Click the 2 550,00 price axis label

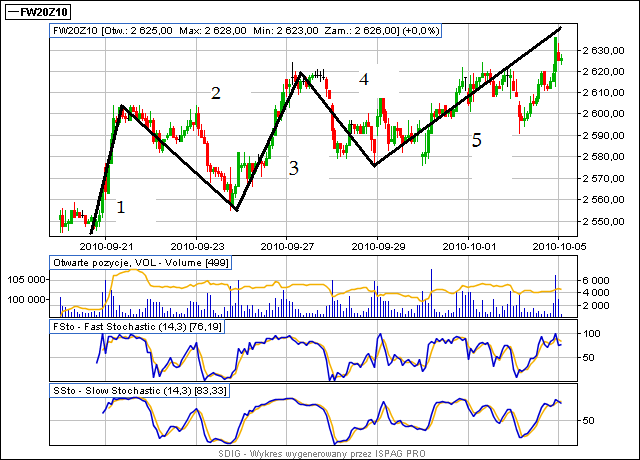coord(604,221)
